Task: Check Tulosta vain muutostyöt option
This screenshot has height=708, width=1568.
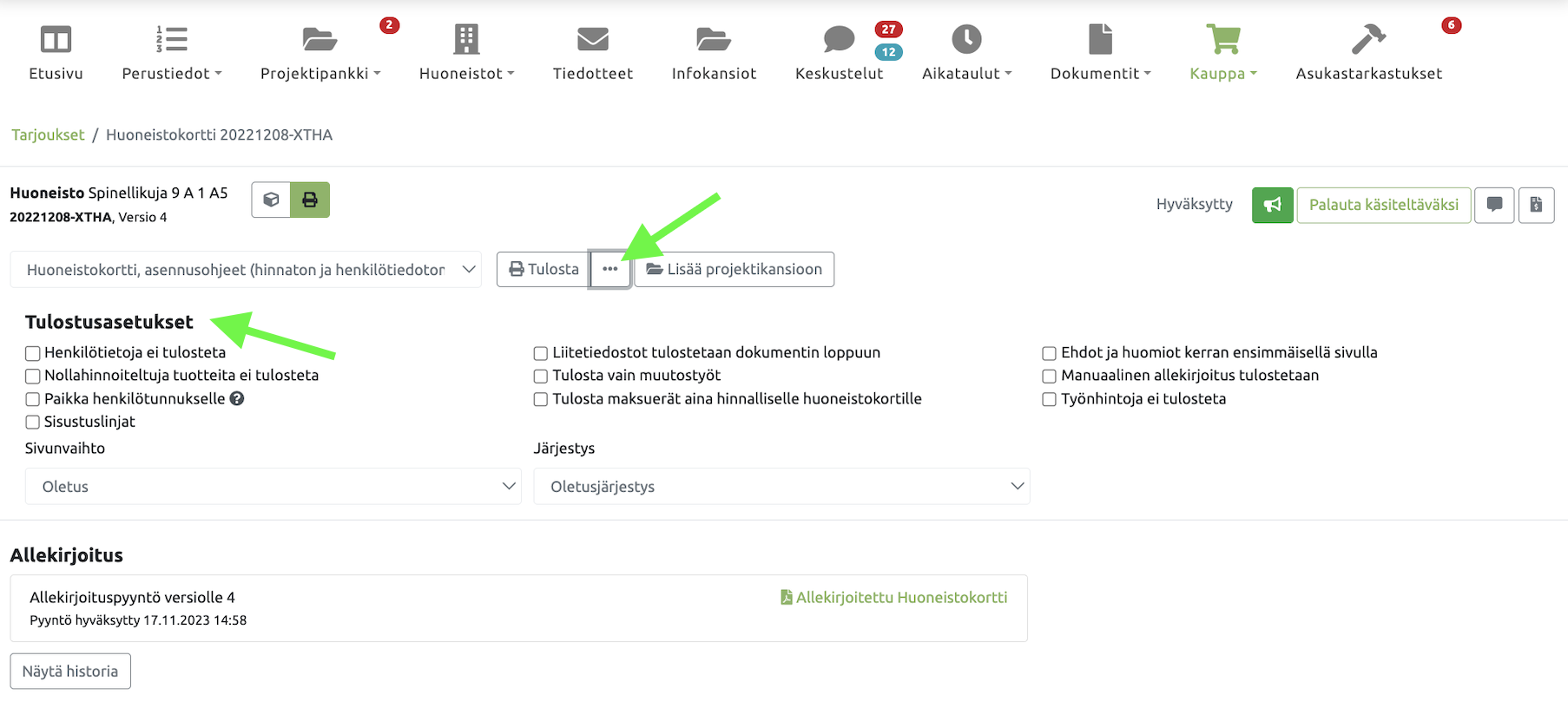Action: click(x=541, y=376)
